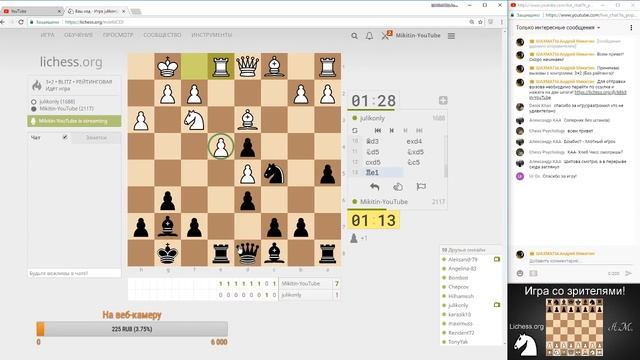Screen dimensions: 640x360
Task: Jump to the first move in move list
Action: 378,131
